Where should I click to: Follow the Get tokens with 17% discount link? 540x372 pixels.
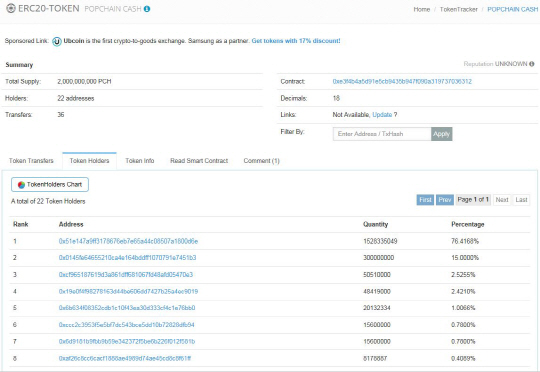(x=296, y=41)
